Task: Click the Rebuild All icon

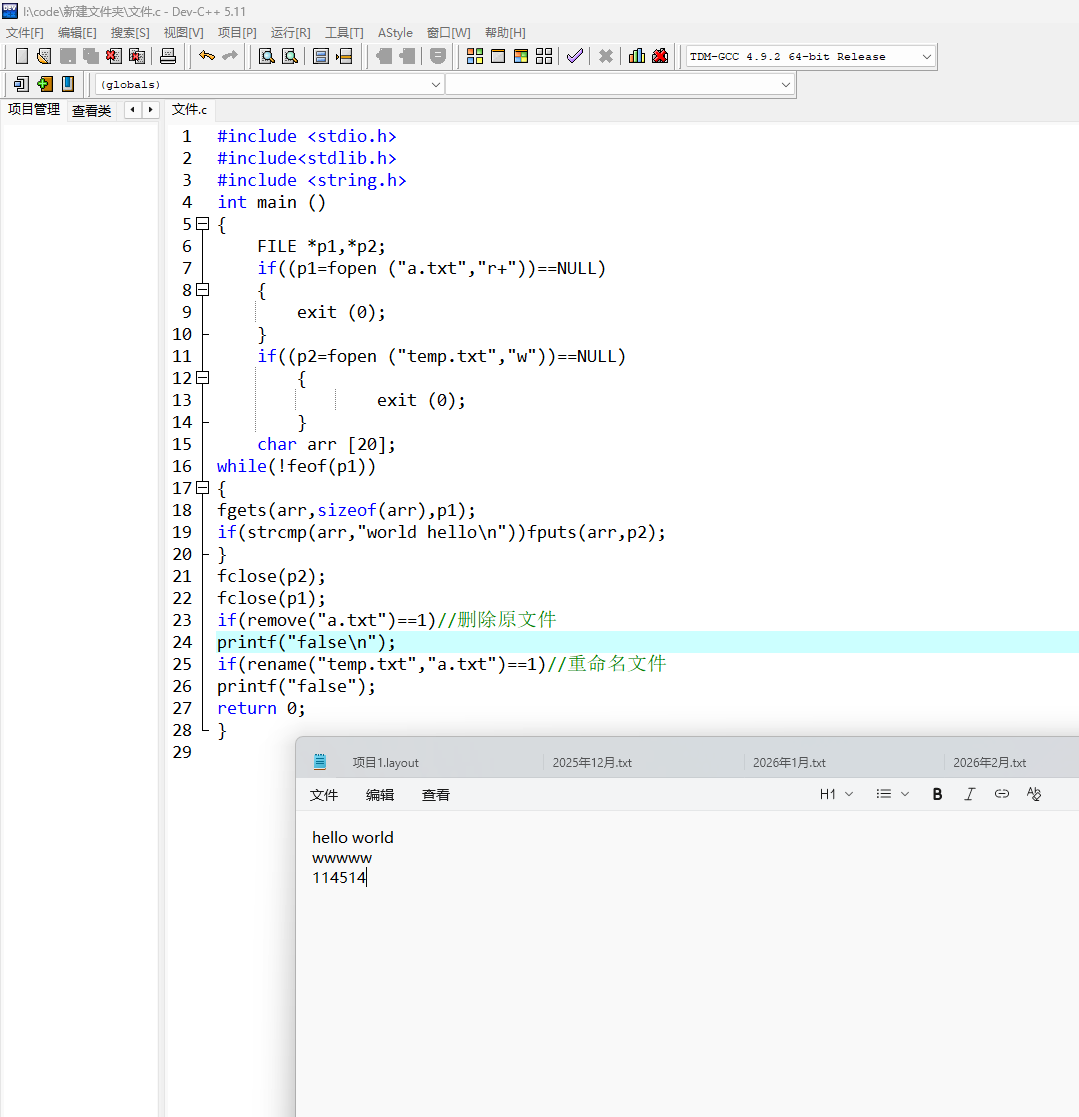Action: (544, 56)
